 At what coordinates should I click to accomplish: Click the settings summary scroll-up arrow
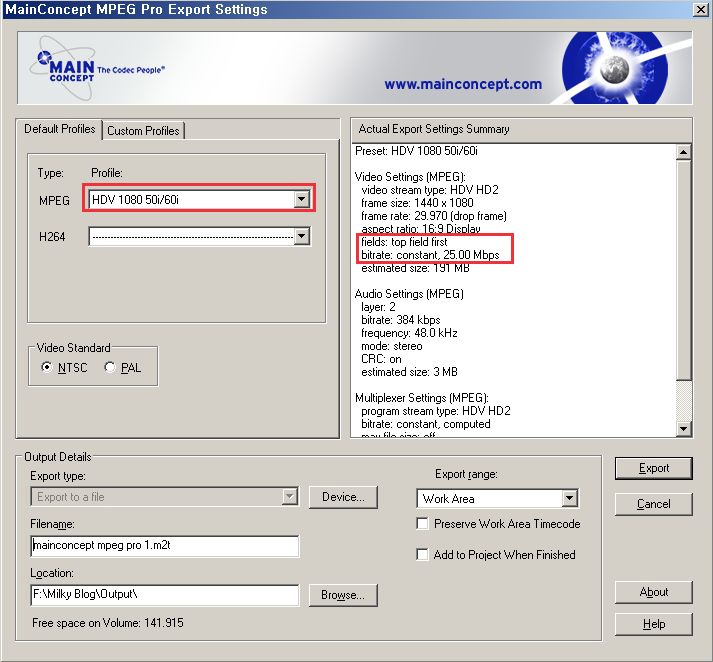[x=683, y=152]
